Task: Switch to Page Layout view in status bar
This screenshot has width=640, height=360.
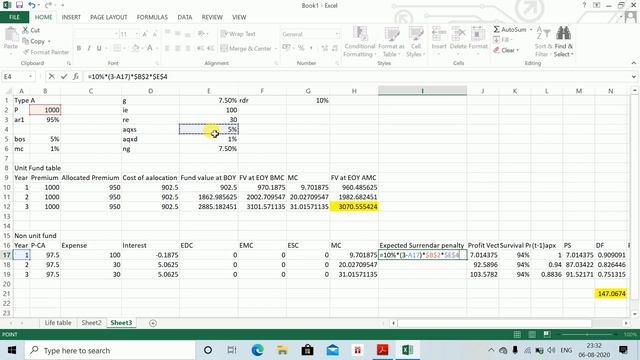Action: 532,334
